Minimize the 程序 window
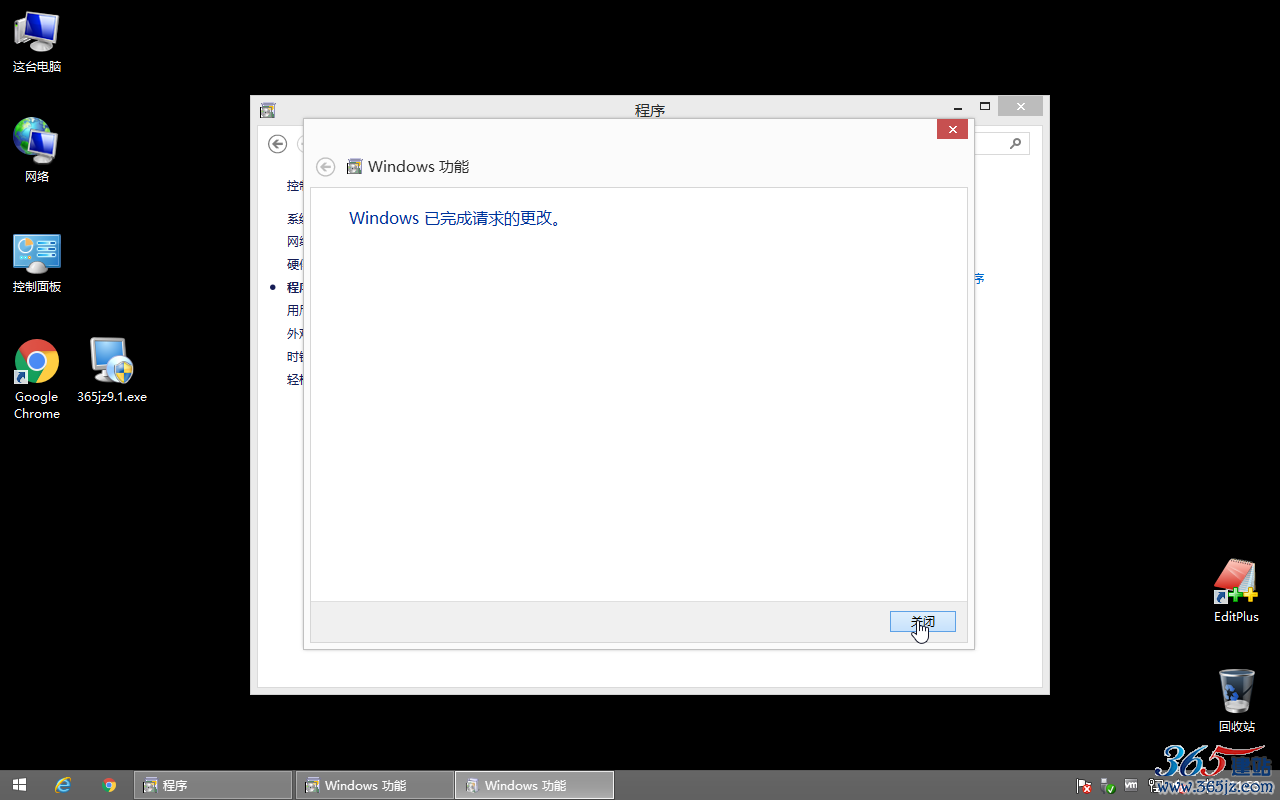The width and height of the screenshot is (1280, 800). pyautogui.click(x=958, y=107)
